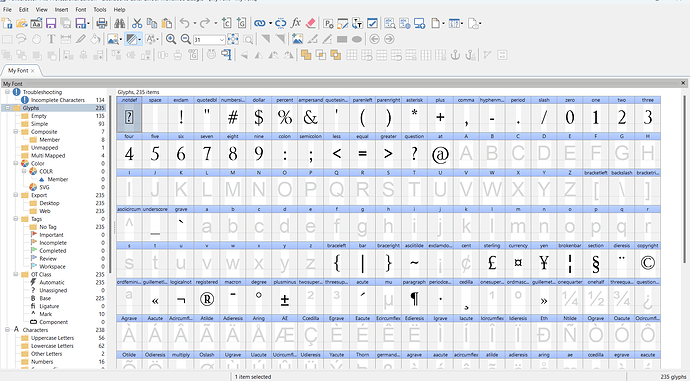This screenshot has width=690, height=381.
Task: Select the Unmapped category
Action: [44, 147]
